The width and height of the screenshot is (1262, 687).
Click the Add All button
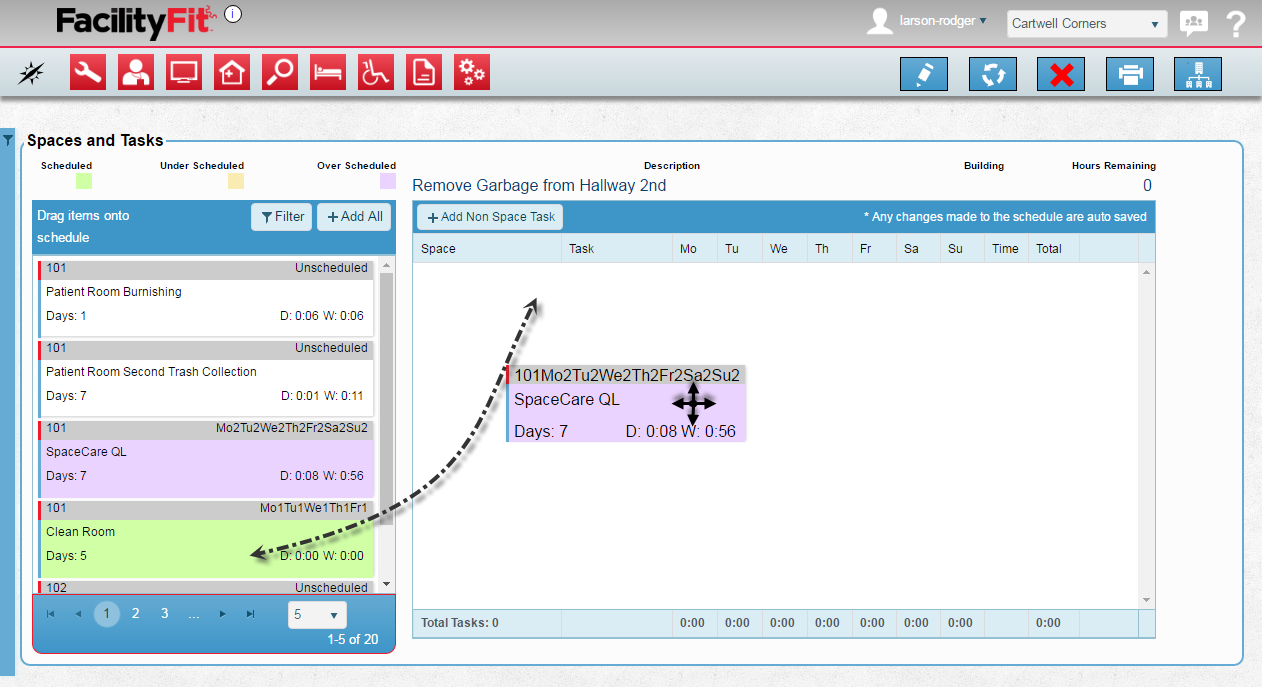point(354,217)
